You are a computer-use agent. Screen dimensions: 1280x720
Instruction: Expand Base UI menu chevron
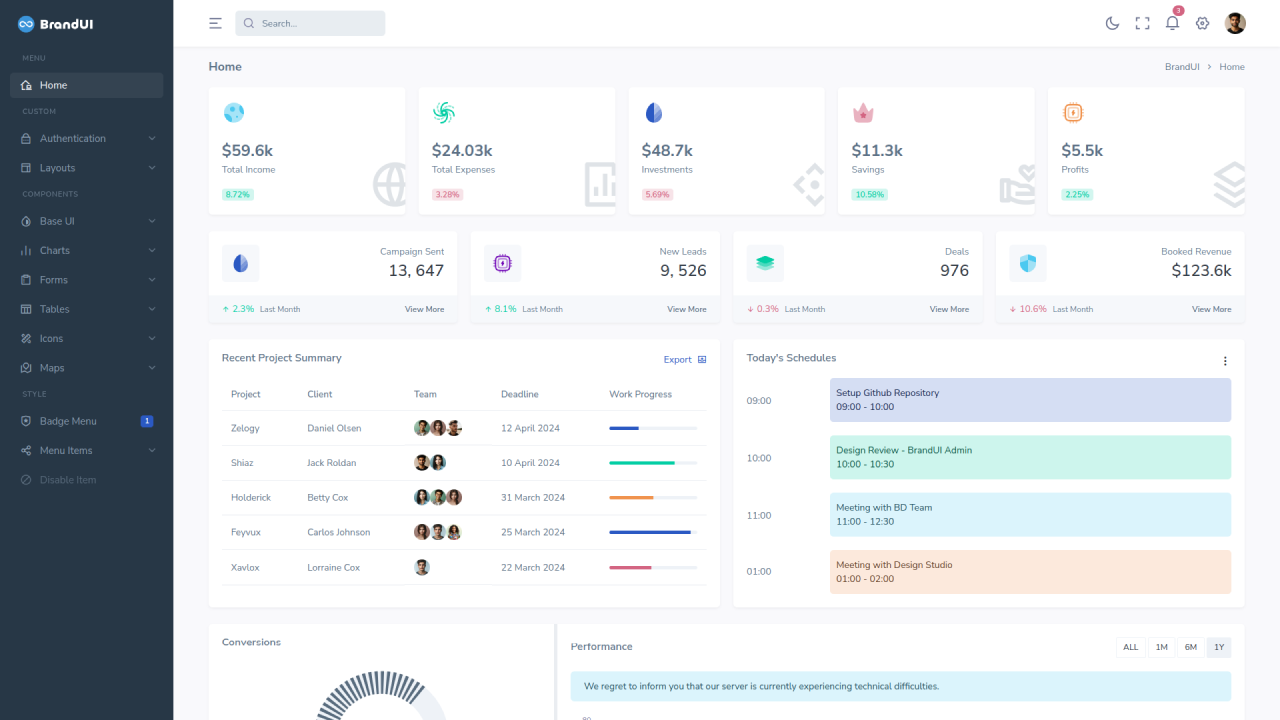[x=152, y=221]
